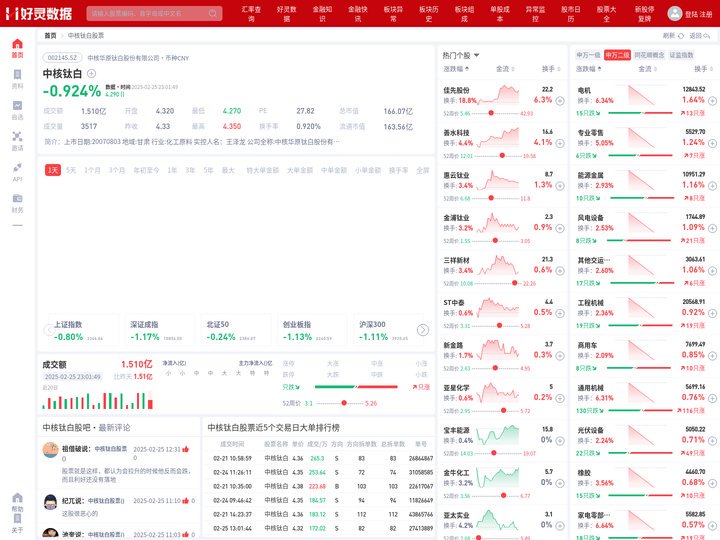
Task: Click the 电机 up/down ratio bar
Action: click(640, 112)
